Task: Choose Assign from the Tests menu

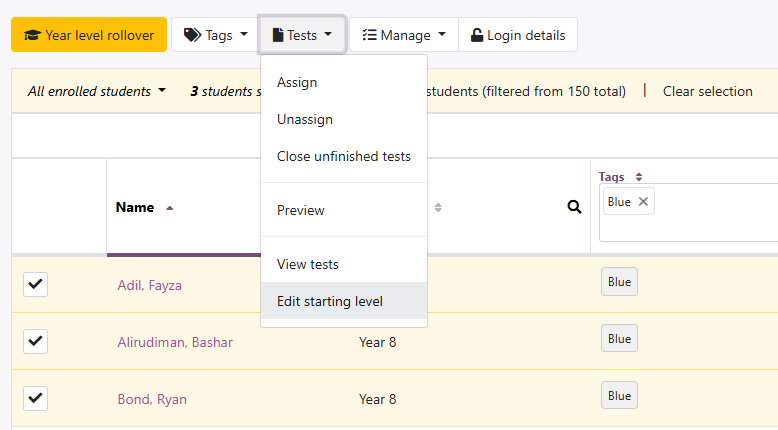Action: [297, 82]
